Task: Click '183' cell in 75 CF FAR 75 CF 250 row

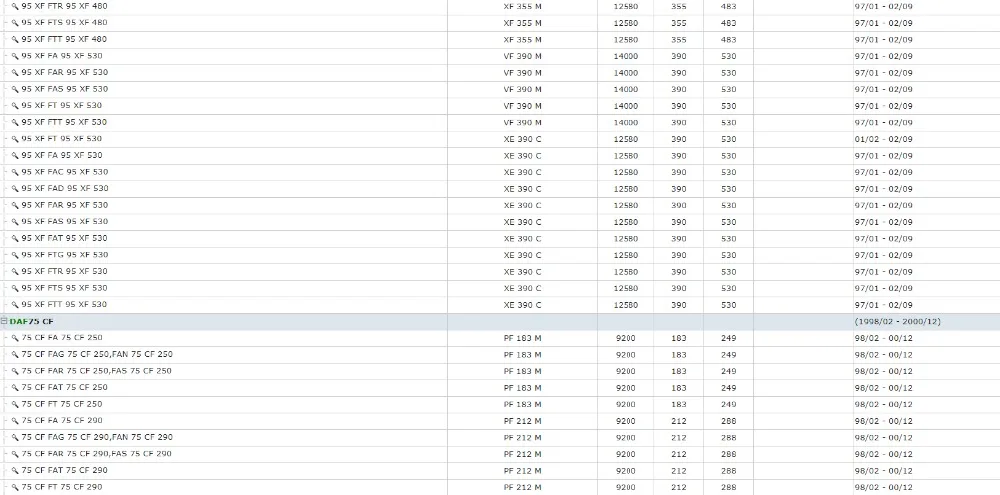Action: pos(679,371)
